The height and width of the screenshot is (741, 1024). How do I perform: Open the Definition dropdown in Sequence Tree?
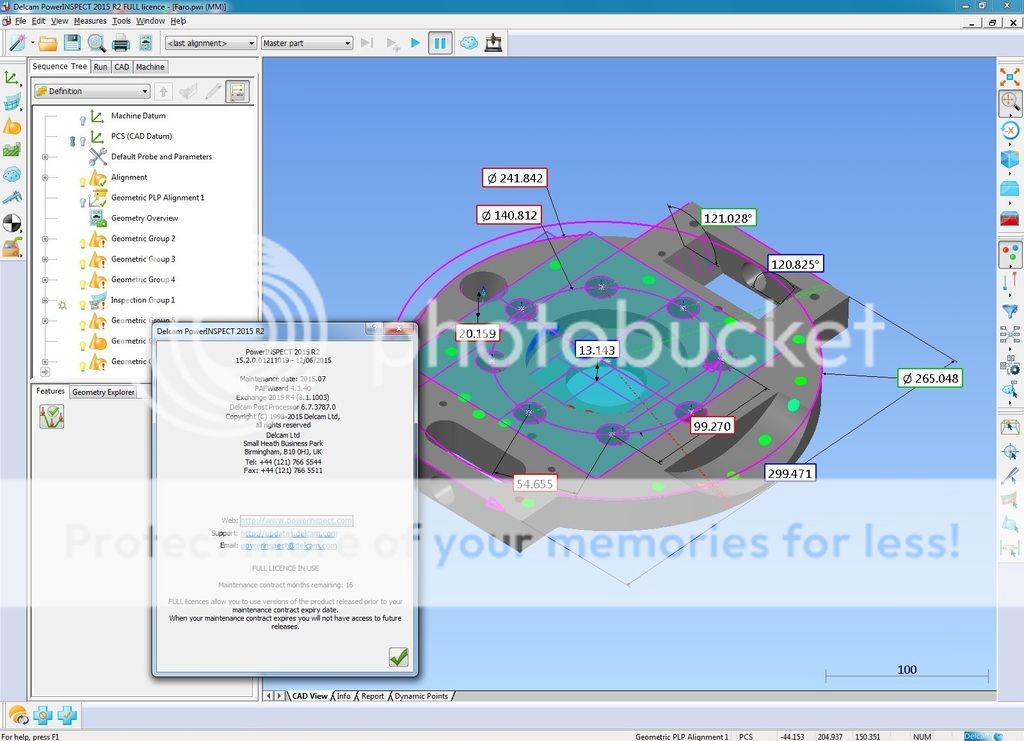coord(91,91)
